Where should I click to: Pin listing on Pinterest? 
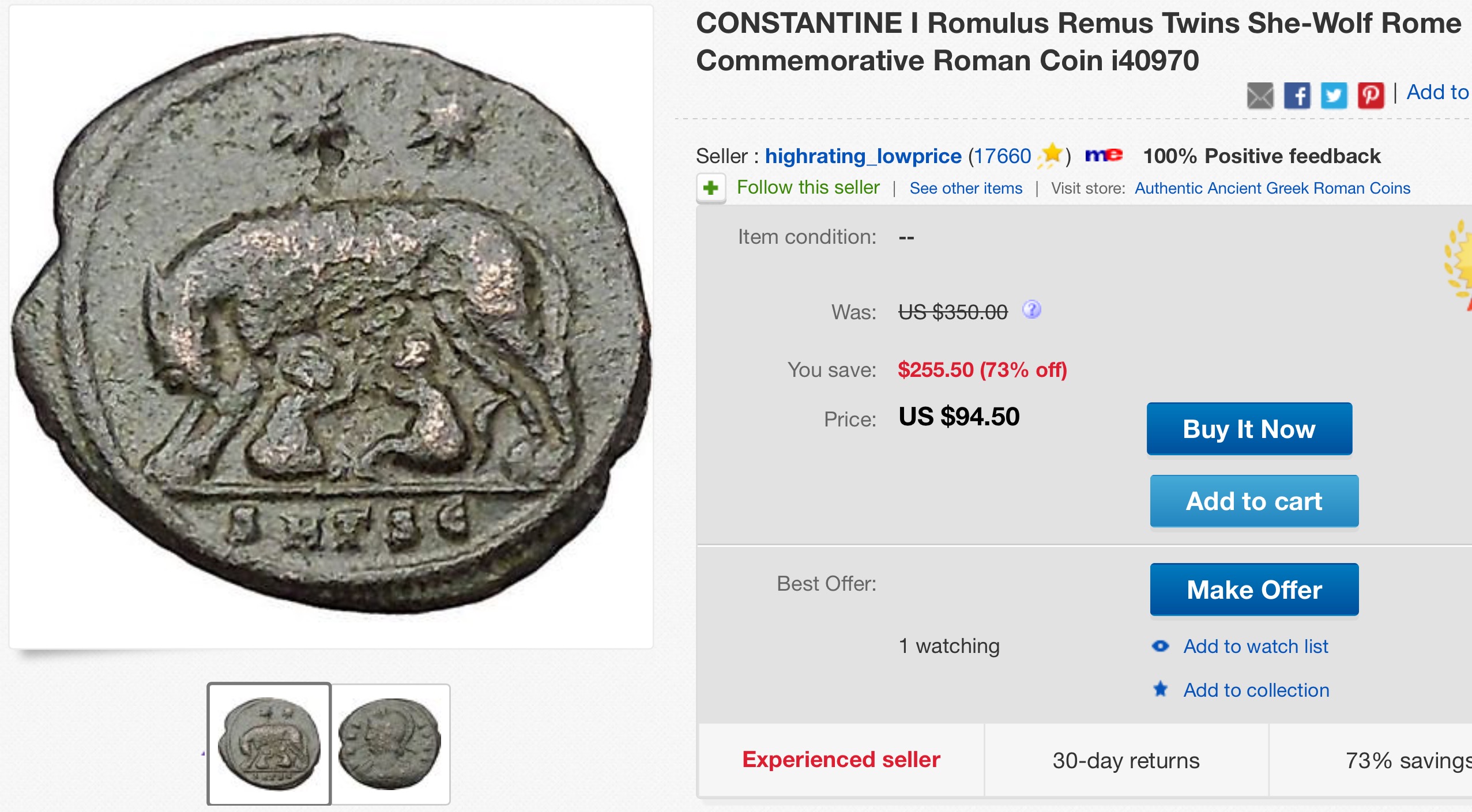1371,96
